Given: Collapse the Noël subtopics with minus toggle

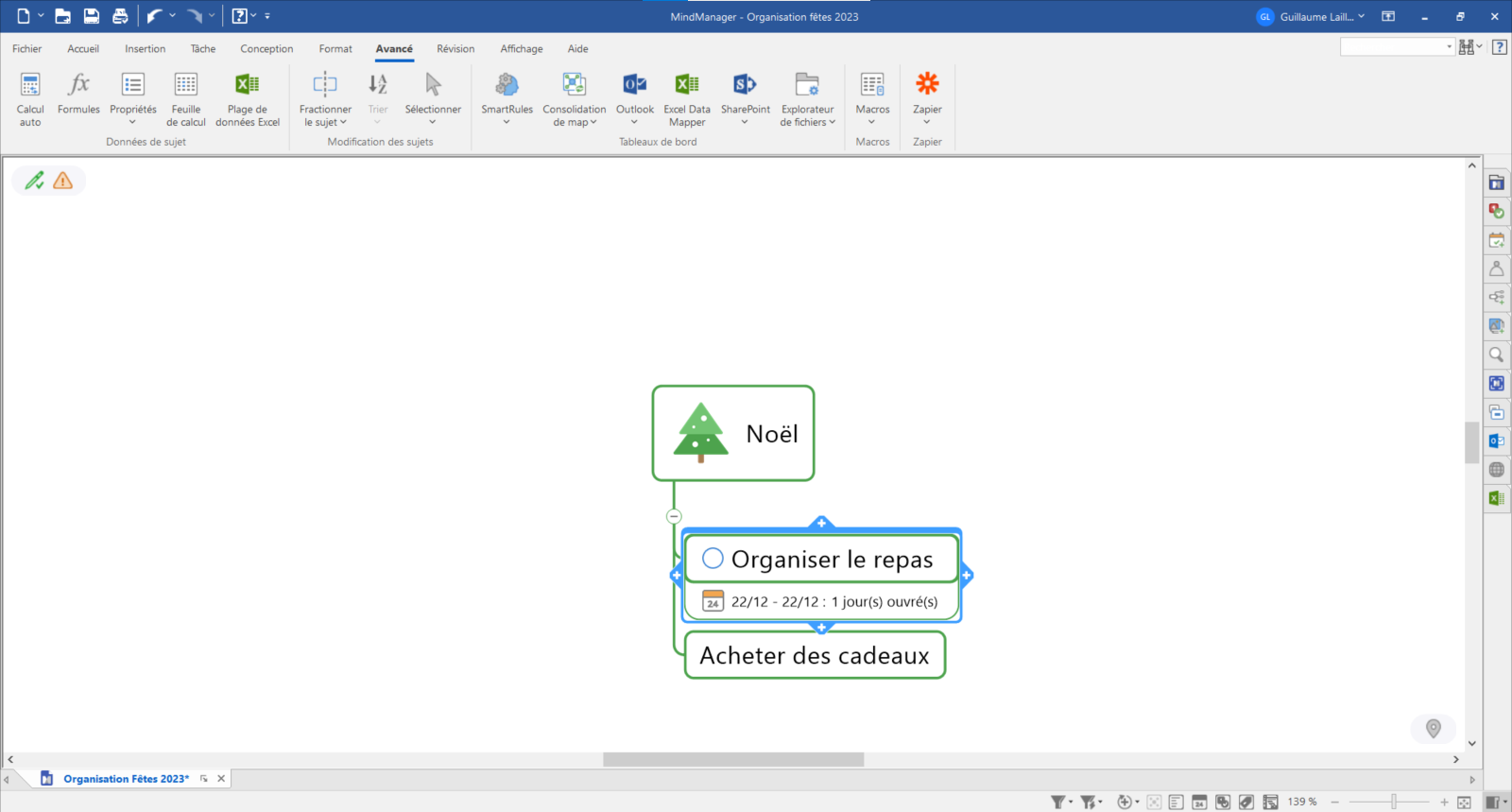Looking at the screenshot, I should (x=674, y=516).
